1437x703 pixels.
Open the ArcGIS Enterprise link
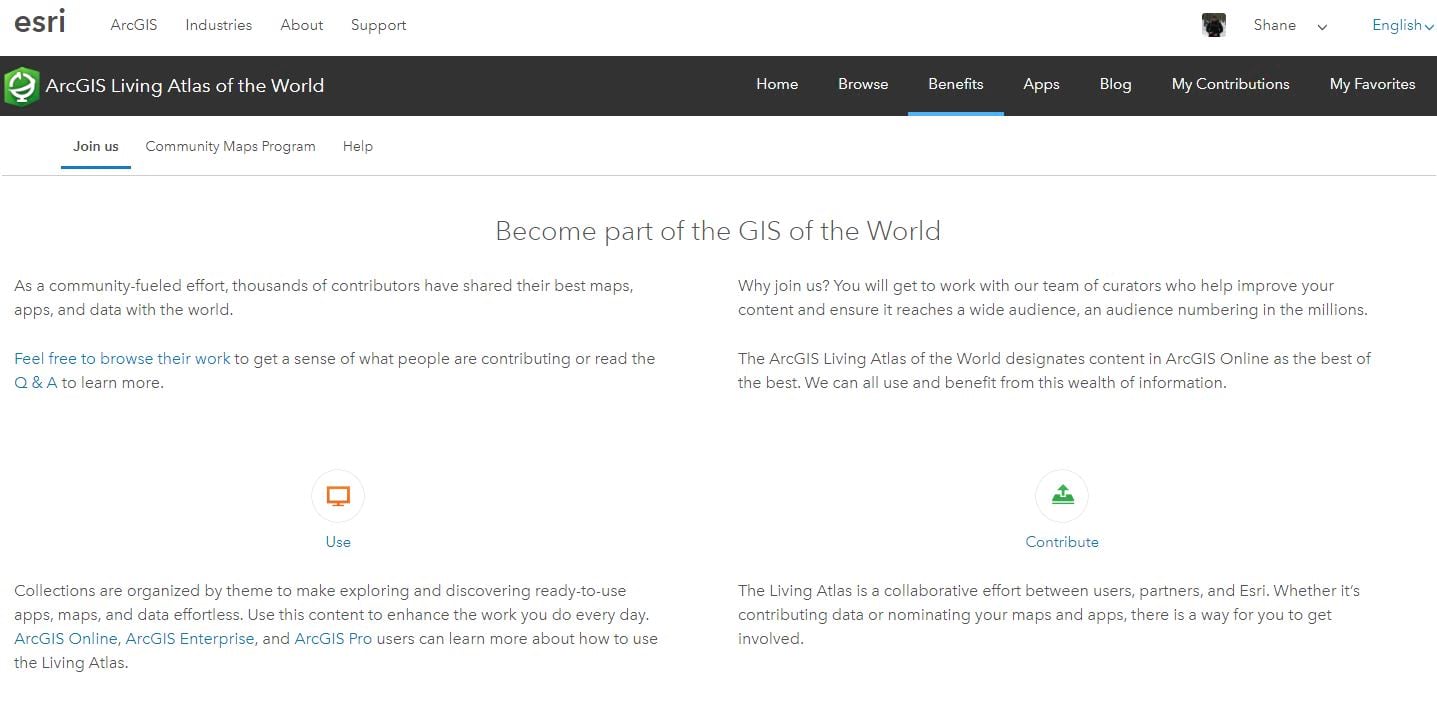pyautogui.click(x=190, y=638)
